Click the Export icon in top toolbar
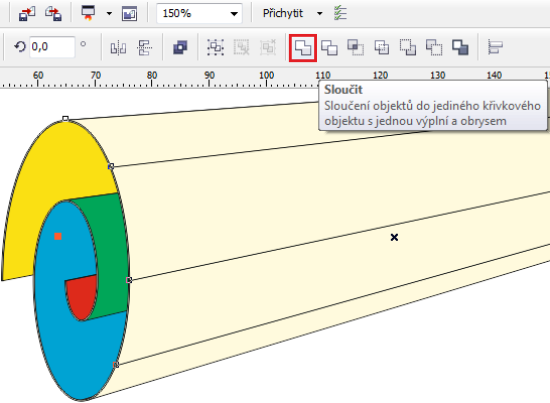The height and width of the screenshot is (403, 550). (x=53, y=14)
